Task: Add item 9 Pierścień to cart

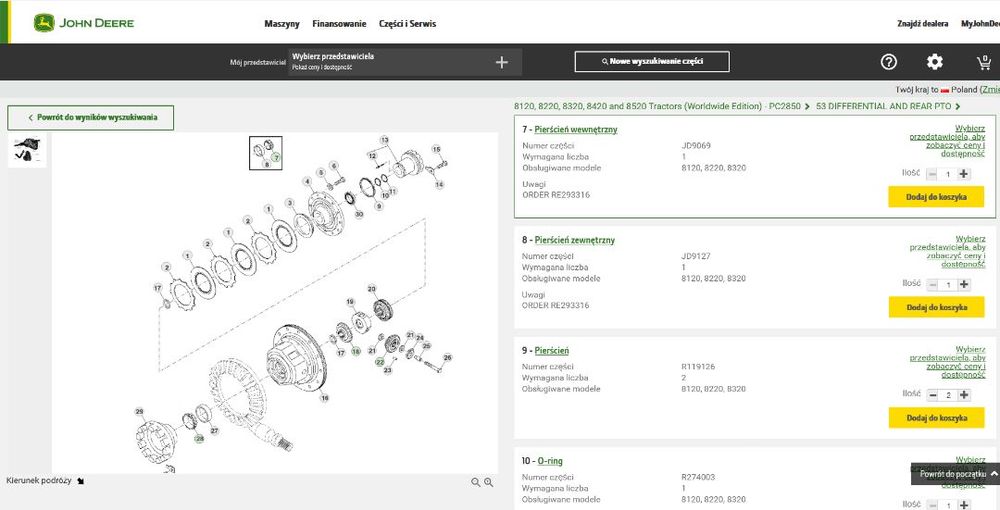Action: (x=936, y=418)
